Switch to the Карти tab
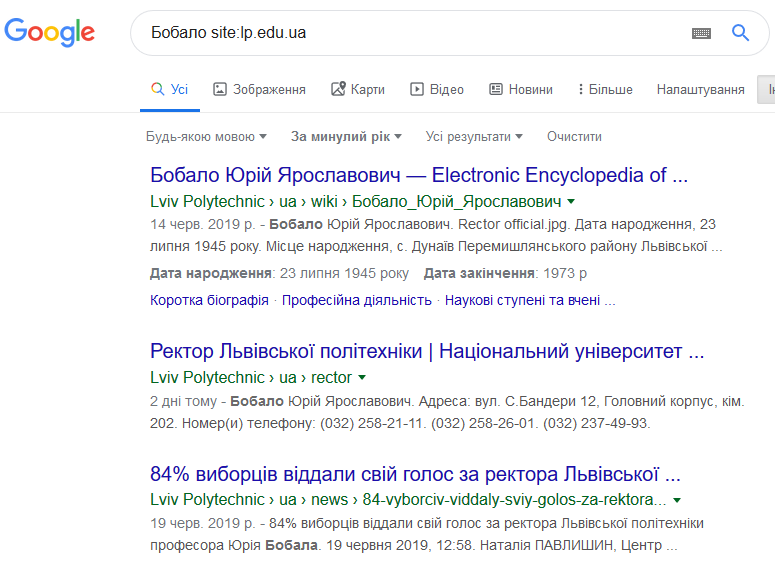Image resolution: width=775 pixels, height=568 pixels. click(358, 89)
